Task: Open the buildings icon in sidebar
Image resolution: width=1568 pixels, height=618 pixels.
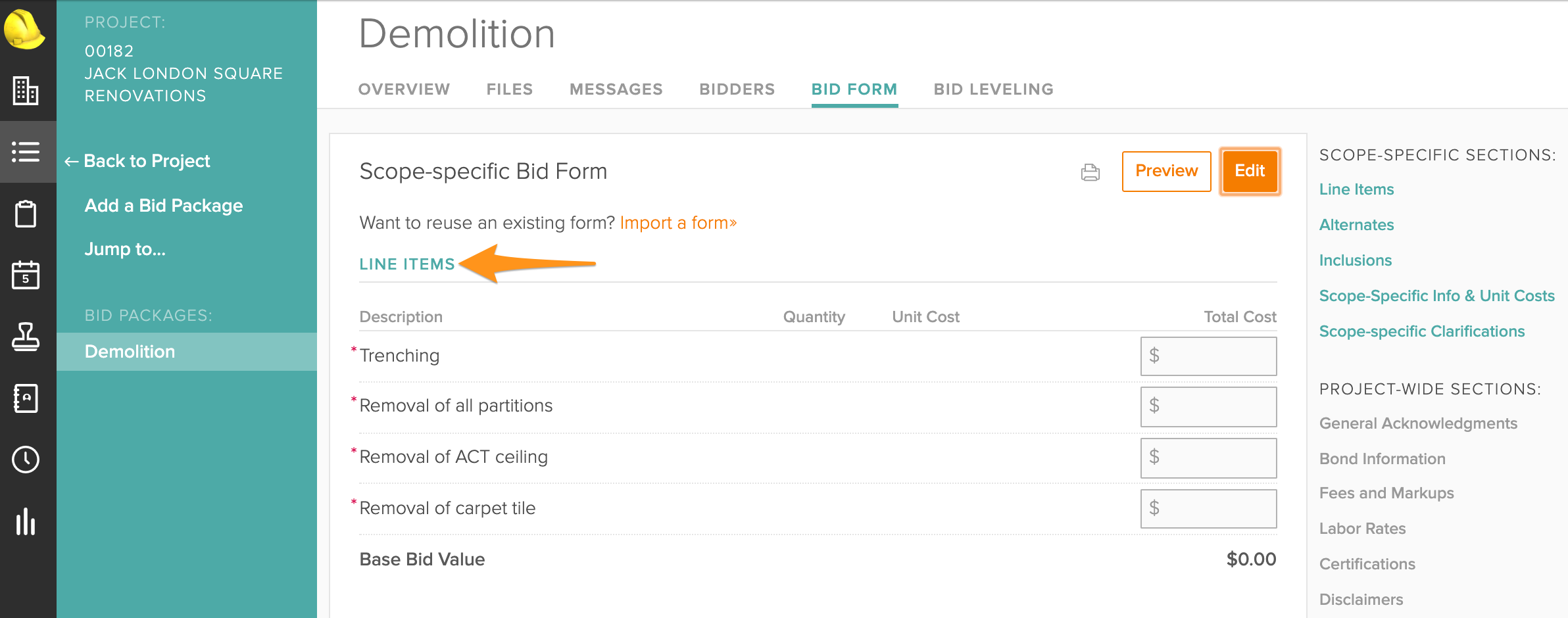Action: 26,90
